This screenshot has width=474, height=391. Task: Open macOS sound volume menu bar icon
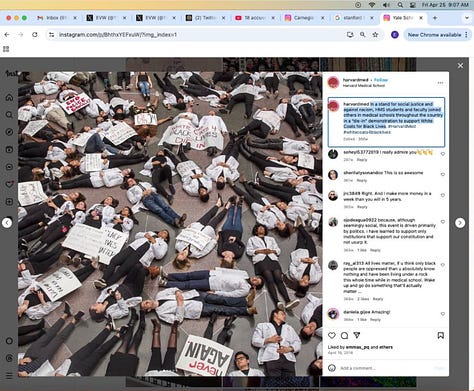[386, 5]
